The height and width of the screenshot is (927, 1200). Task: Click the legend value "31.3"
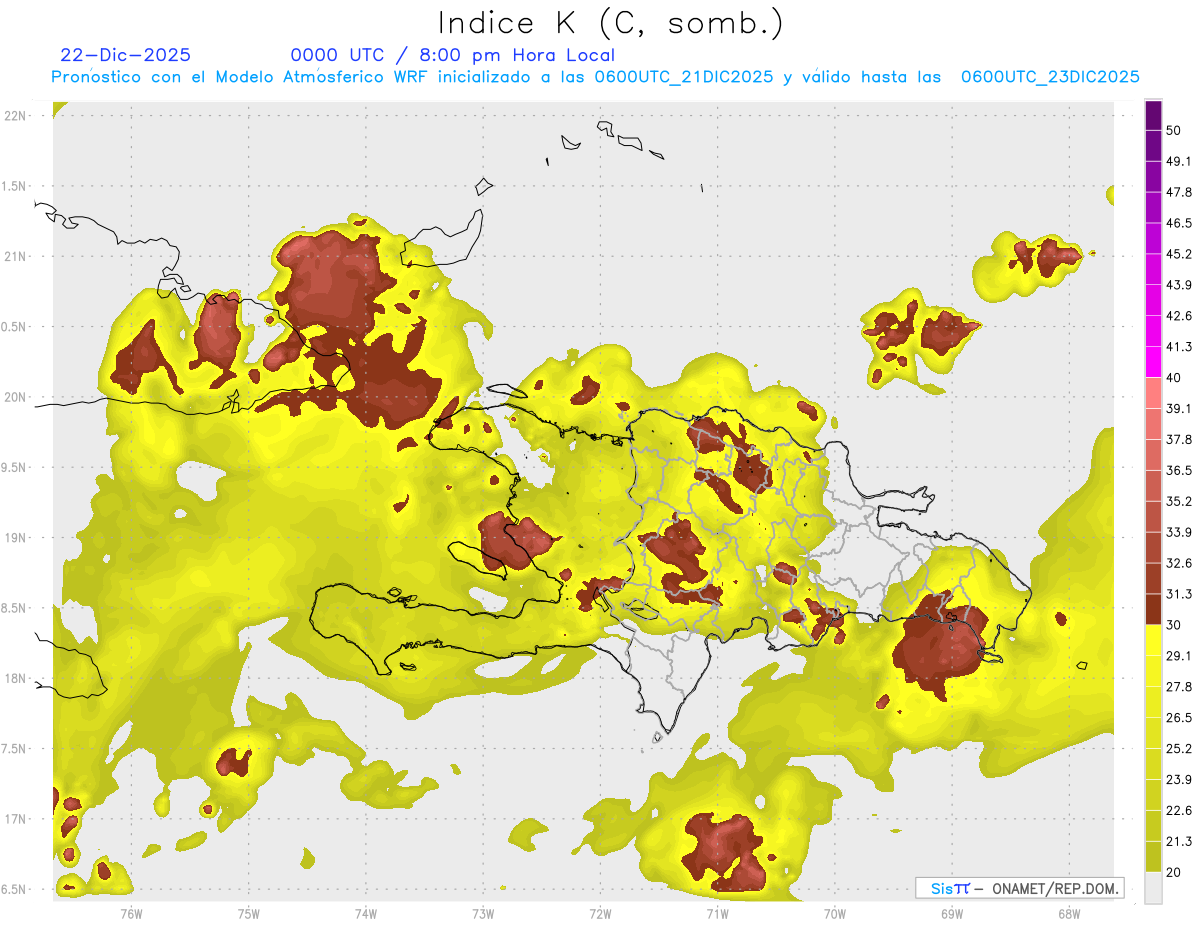point(1178,594)
